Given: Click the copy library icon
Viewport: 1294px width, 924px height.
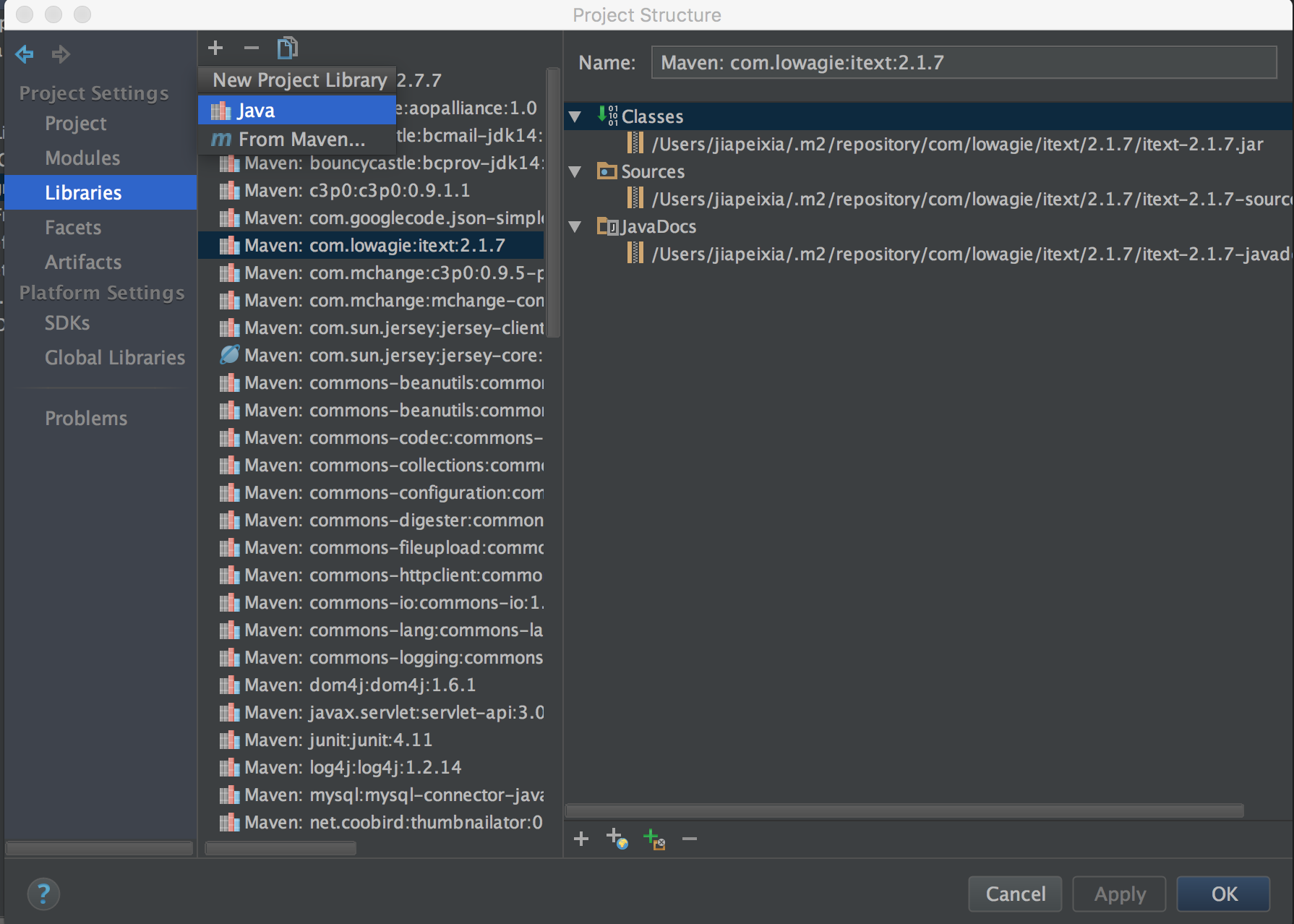Looking at the screenshot, I should pyautogui.click(x=287, y=48).
